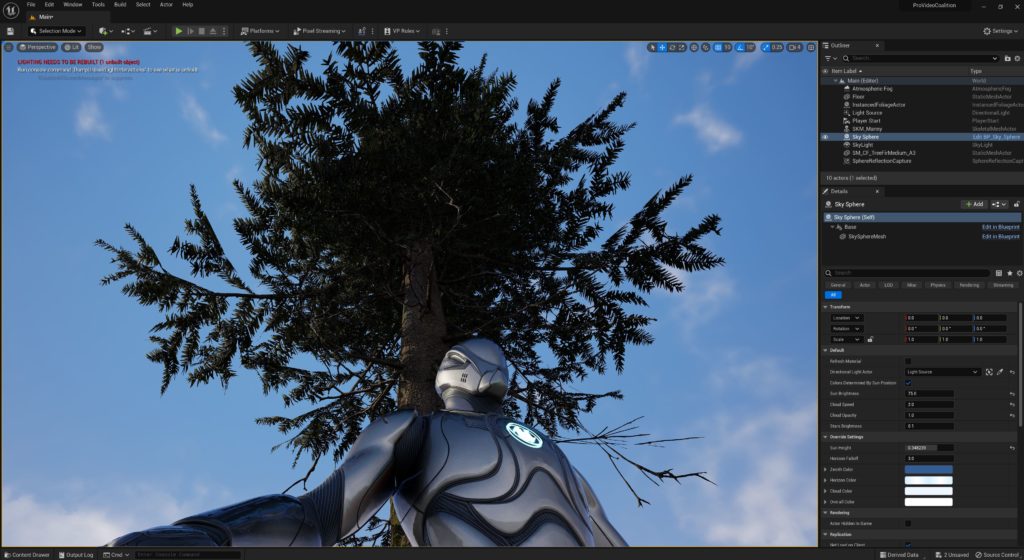Select the Scale gizmo tool
The height and width of the screenshot is (560, 1024).
[682, 48]
